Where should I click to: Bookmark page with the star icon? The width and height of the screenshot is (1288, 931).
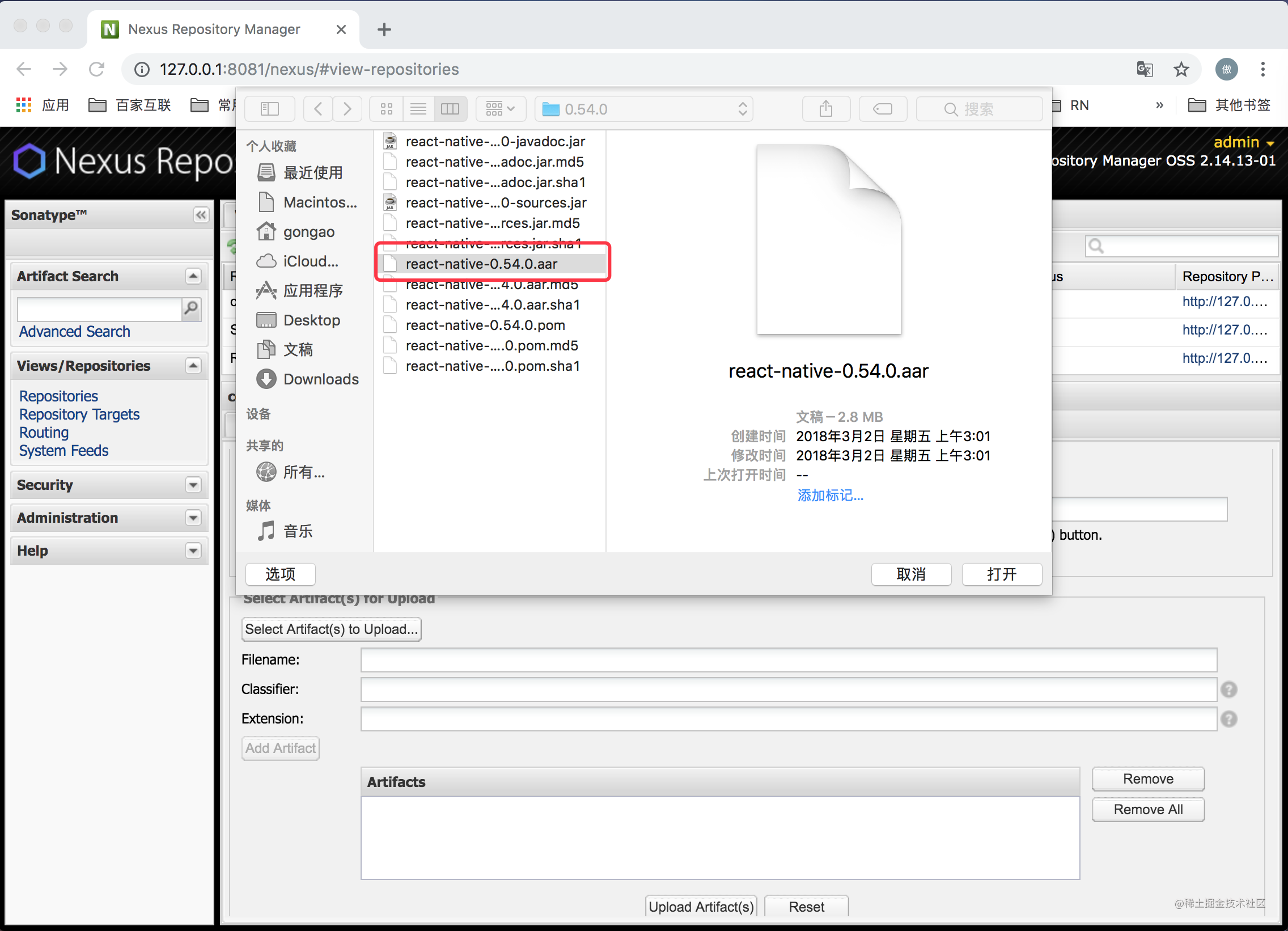tap(1181, 69)
